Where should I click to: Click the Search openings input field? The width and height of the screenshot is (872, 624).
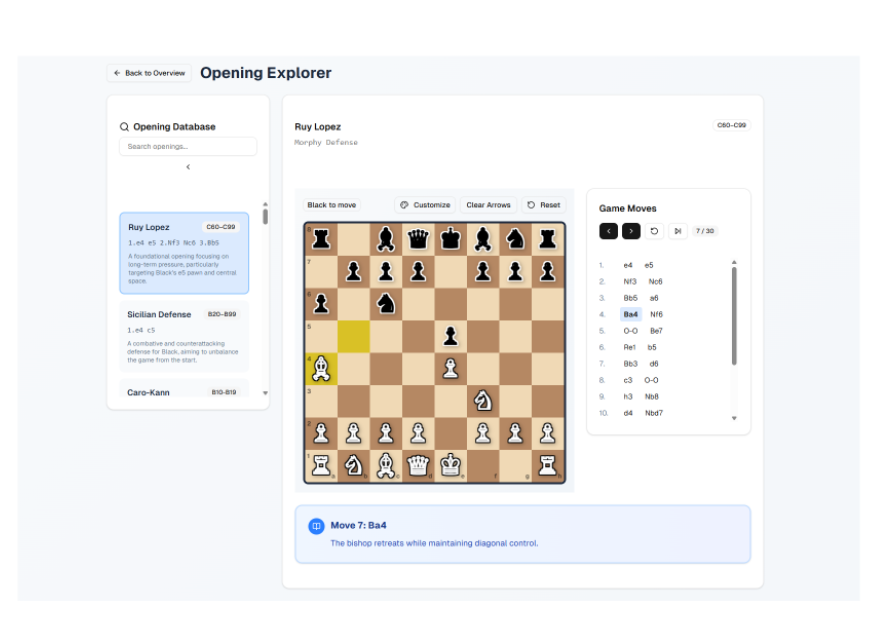[188, 147]
